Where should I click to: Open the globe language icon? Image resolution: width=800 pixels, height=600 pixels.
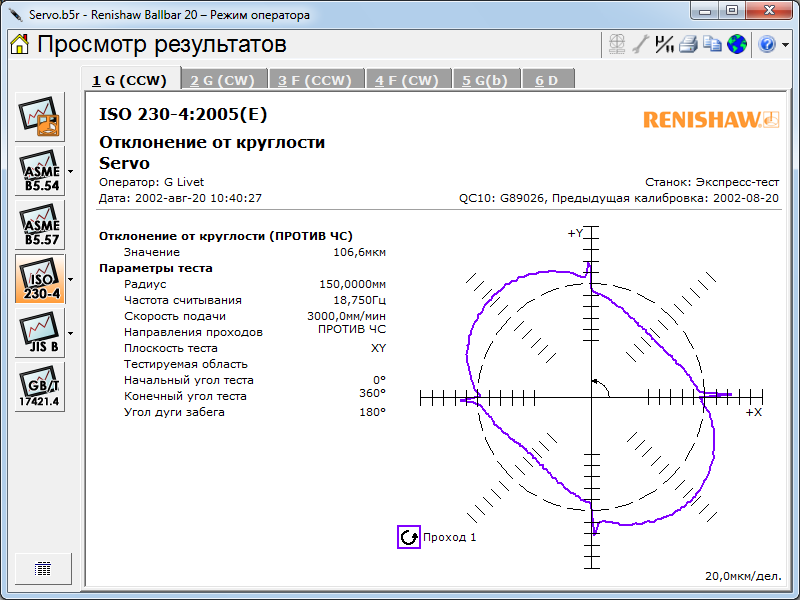pos(736,44)
